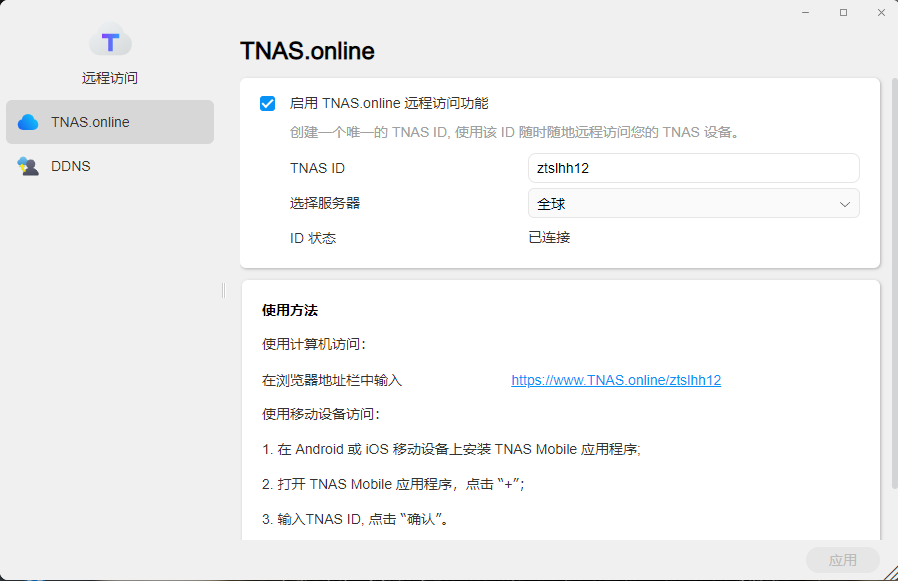Click the 应用 apply button
898x581 pixels.
[x=842, y=560]
